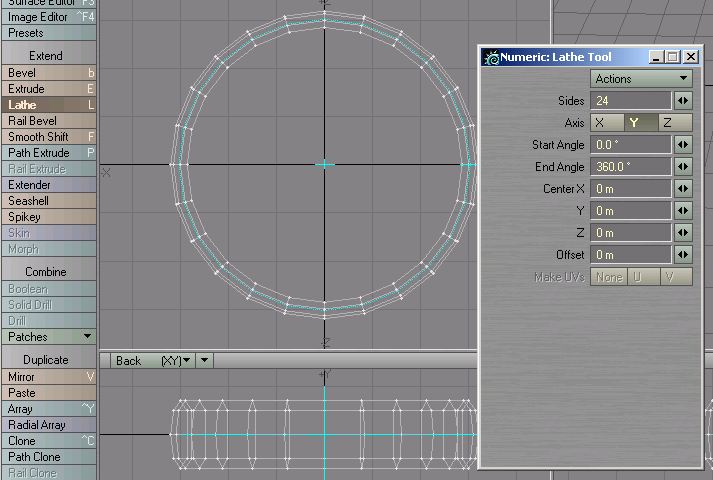Click the End Angle stepper arrows
Screen dimensions: 713x480
click(x=683, y=167)
